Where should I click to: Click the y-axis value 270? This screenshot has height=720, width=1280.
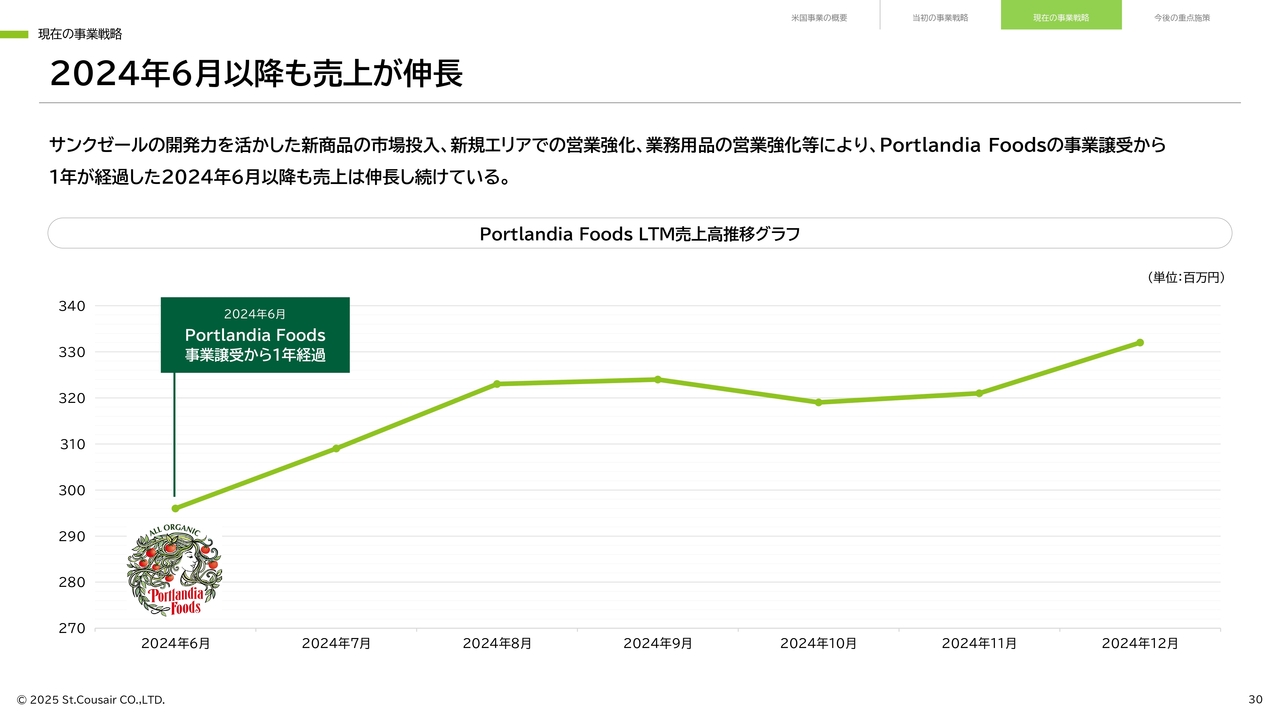(x=73, y=628)
